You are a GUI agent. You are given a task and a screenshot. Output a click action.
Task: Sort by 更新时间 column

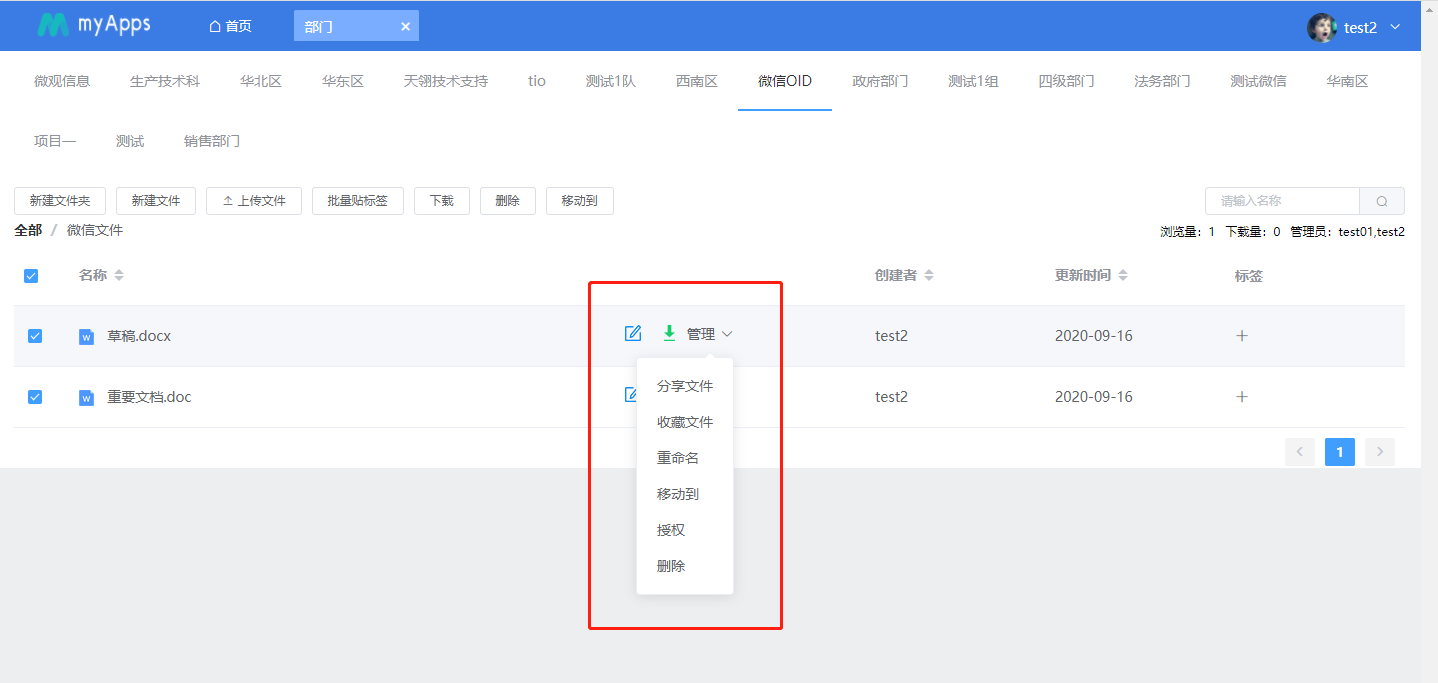coord(1123,275)
